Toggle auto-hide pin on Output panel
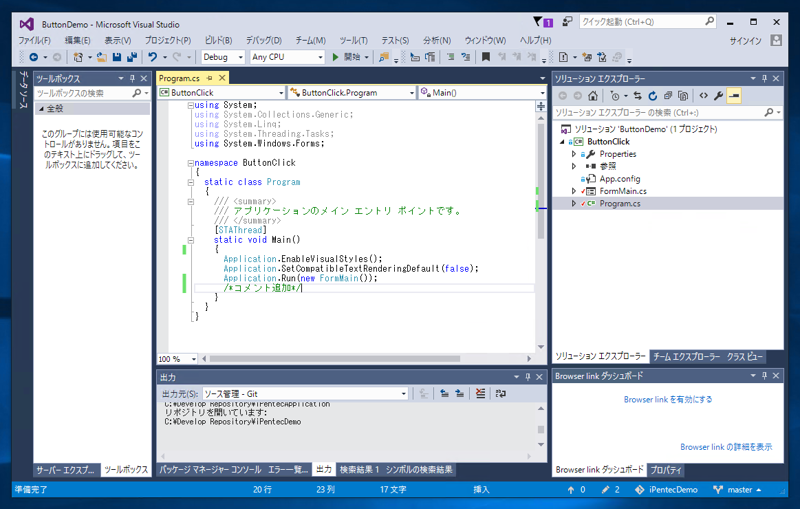Viewport: 800px width, 509px height. 528,377
